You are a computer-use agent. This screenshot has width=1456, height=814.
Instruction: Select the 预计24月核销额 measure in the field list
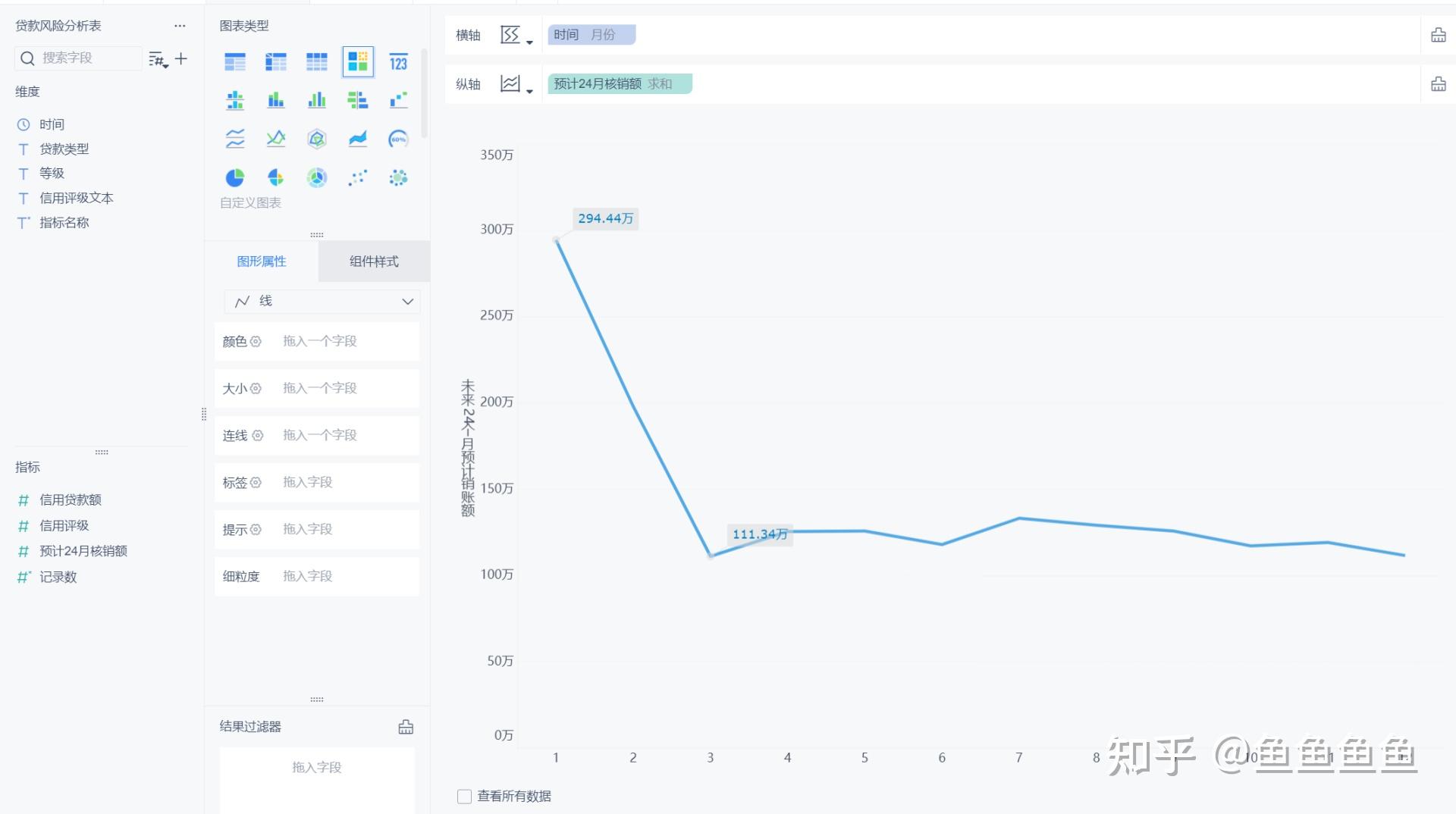tap(83, 552)
